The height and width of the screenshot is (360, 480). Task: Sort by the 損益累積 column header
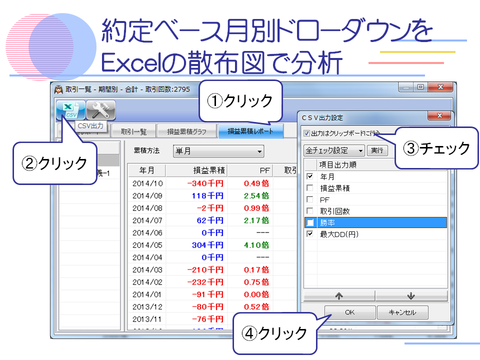click(x=196, y=170)
